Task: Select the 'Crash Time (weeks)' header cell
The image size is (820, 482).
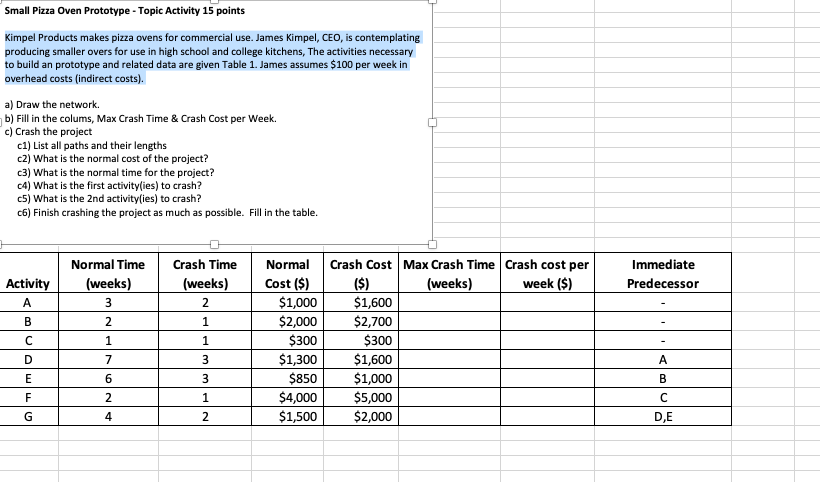Action: coord(205,273)
